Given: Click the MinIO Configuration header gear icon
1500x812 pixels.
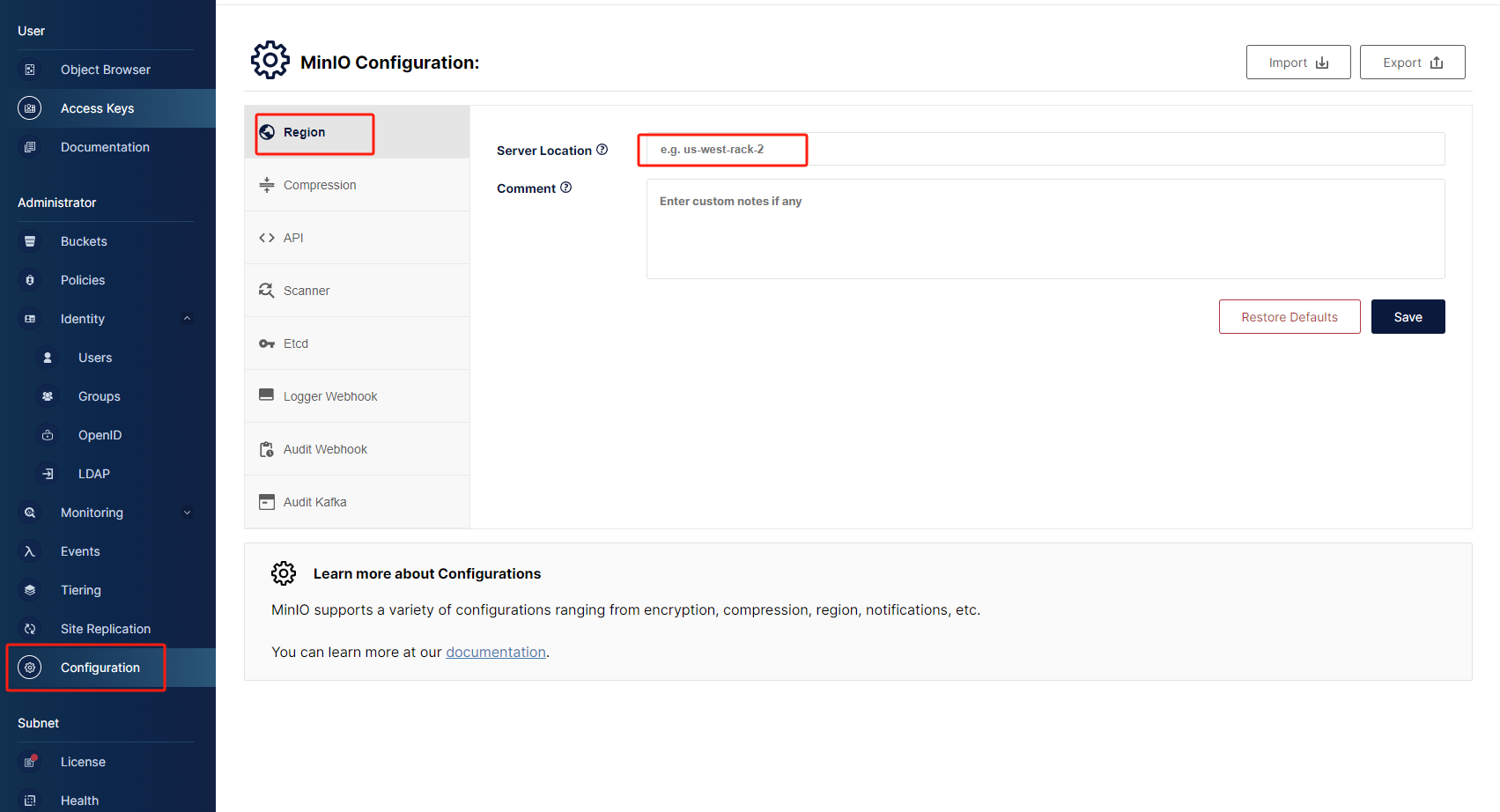Looking at the screenshot, I should pos(270,60).
